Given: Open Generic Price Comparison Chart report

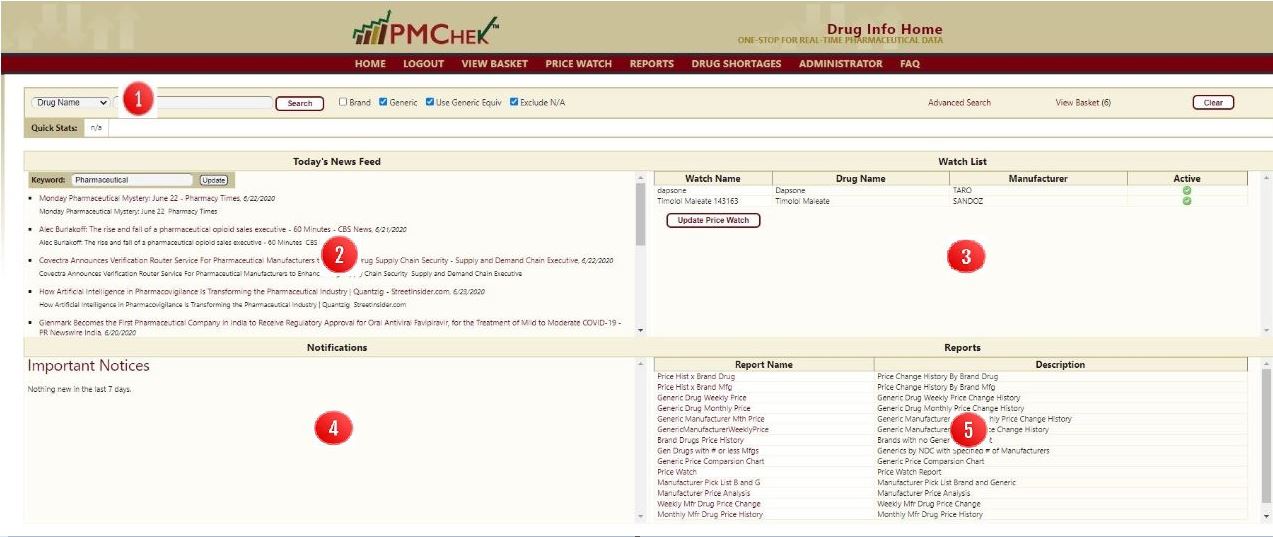Looking at the screenshot, I should point(710,461).
